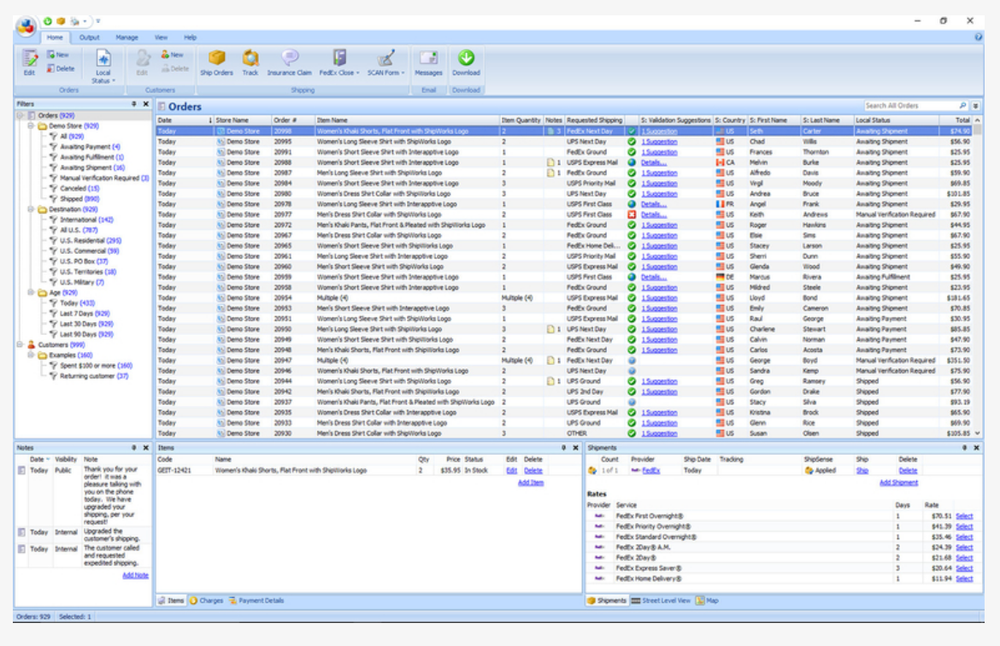
Task: Select the FedEx Home Delivery rate
Action: (x=964, y=579)
